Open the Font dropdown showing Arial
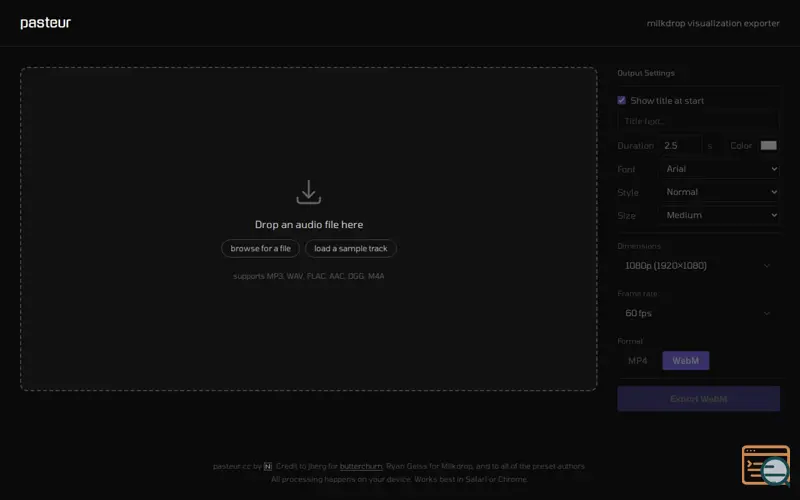This screenshot has width=800, height=500. pyautogui.click(x=719, y=169)
